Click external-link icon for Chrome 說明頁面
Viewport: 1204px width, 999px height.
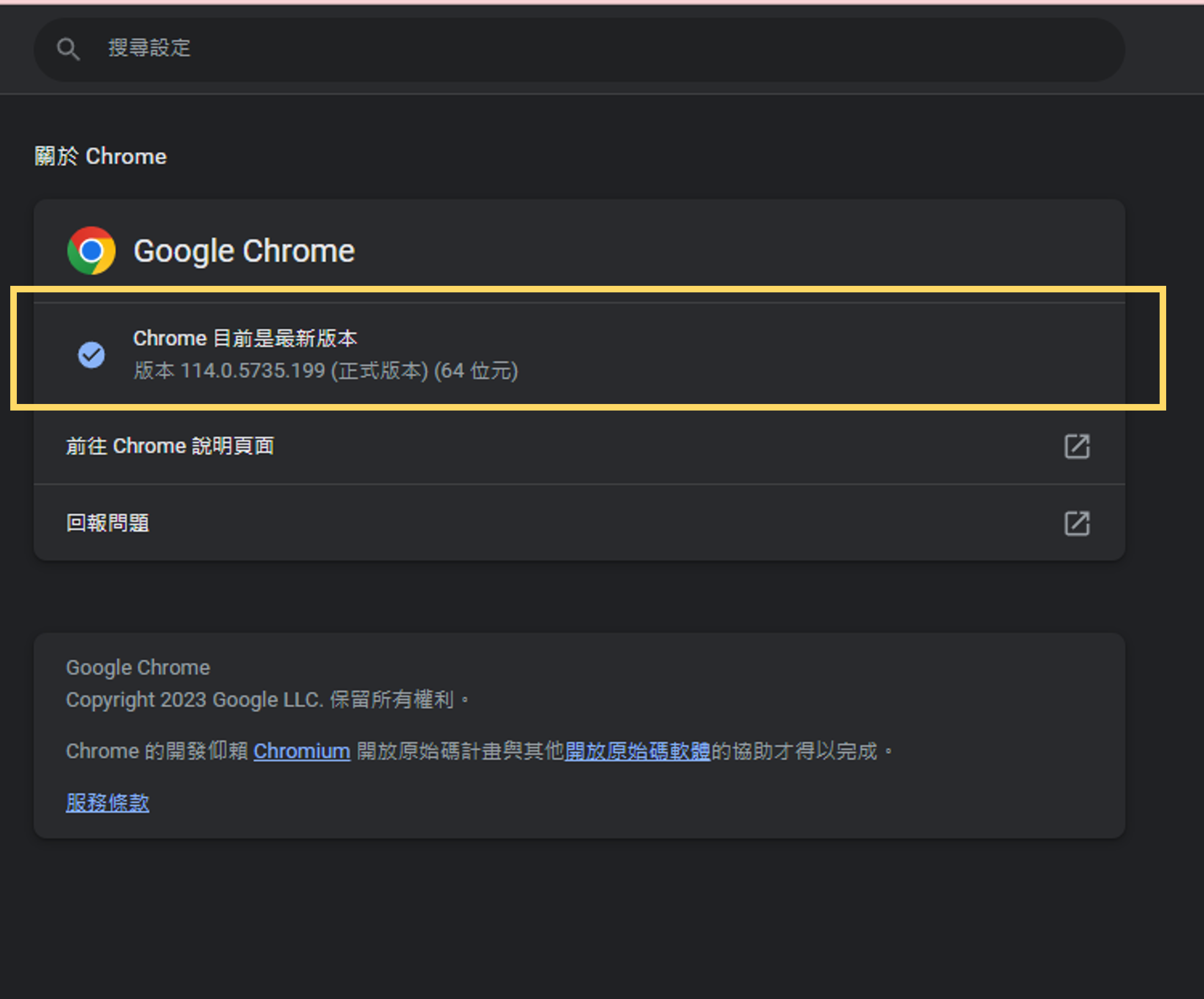coord(1077,446)
